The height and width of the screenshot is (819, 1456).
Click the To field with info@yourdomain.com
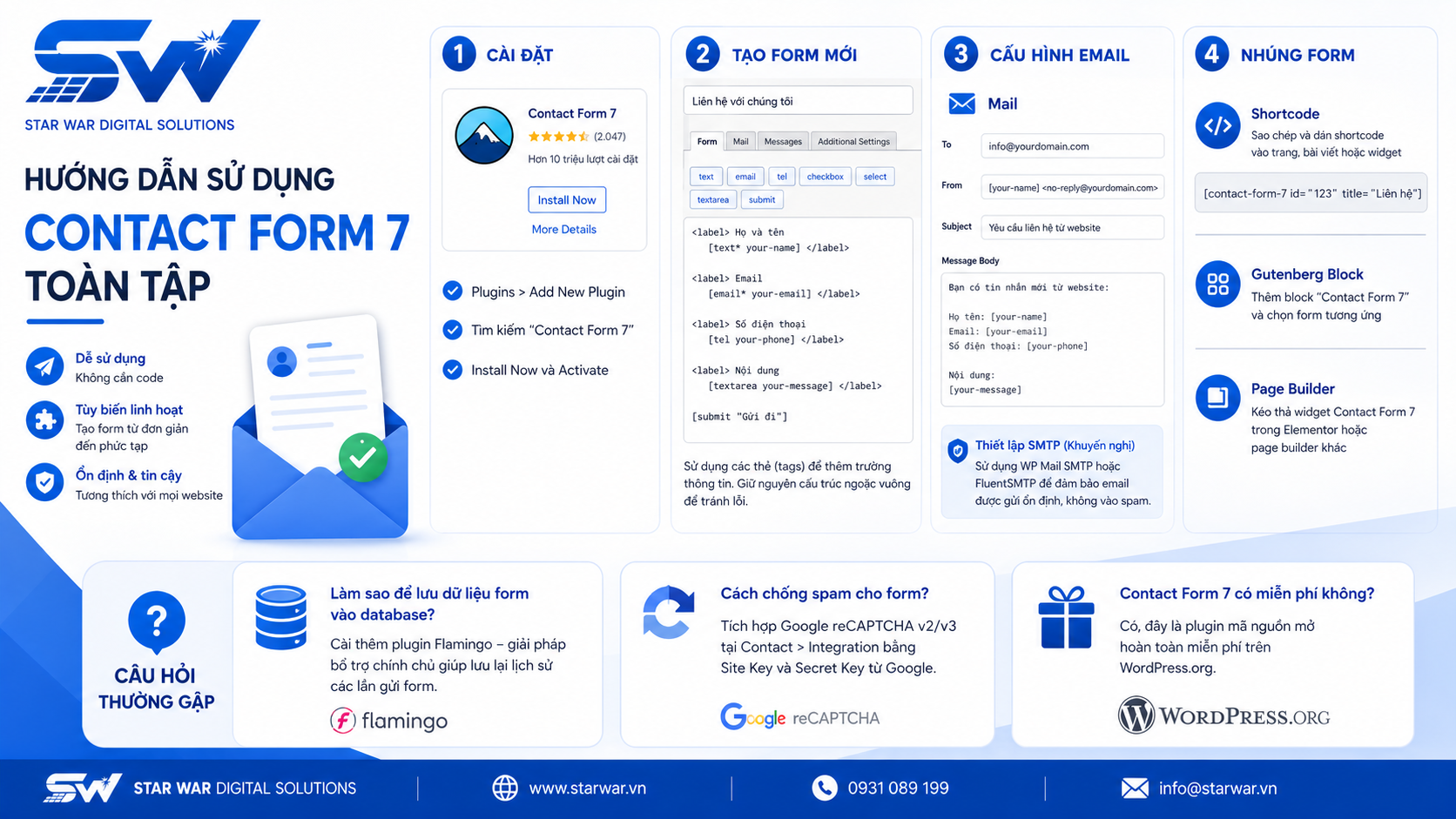pos(1072,146)
